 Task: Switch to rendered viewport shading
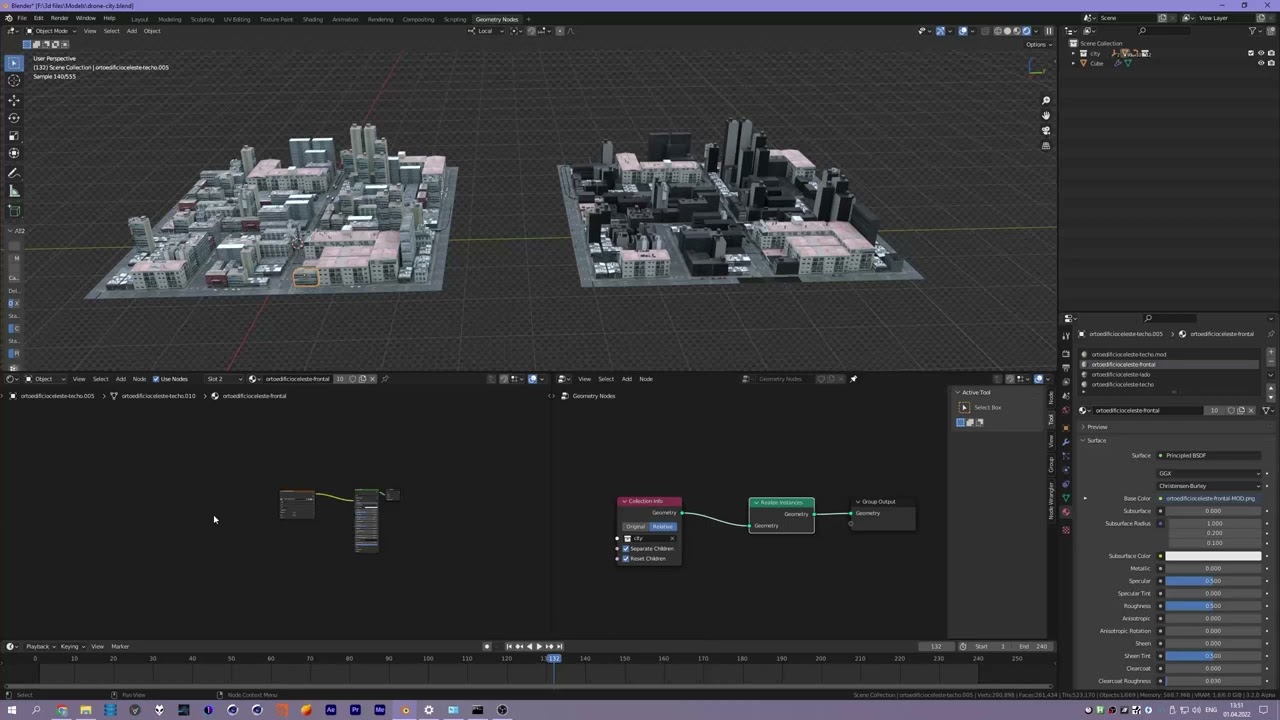point(1027,31)
